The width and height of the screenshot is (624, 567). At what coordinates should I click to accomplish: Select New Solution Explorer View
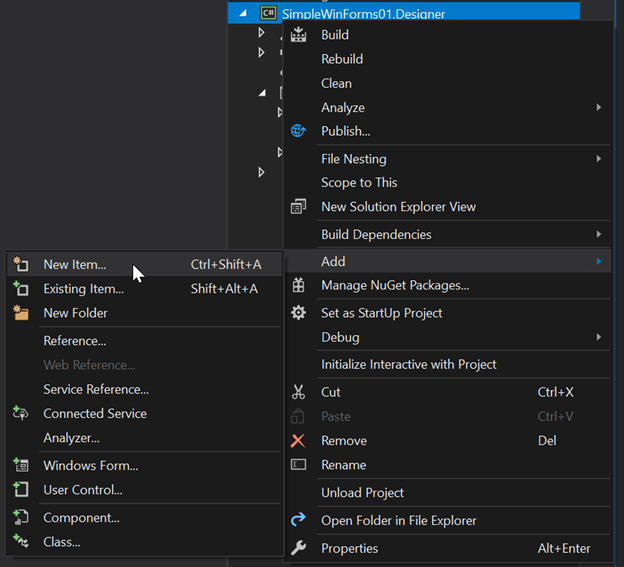coord(448,207)
